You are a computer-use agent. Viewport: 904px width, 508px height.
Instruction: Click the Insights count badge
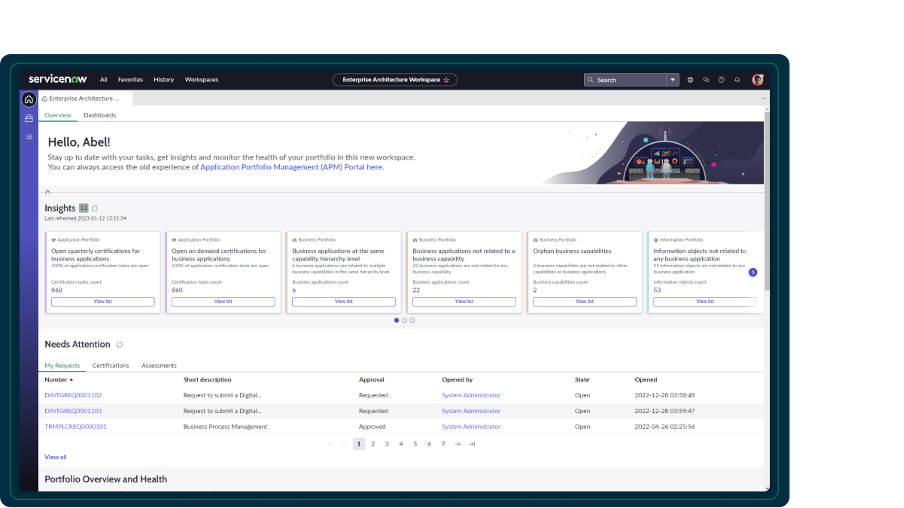click(x=84, y=208)
